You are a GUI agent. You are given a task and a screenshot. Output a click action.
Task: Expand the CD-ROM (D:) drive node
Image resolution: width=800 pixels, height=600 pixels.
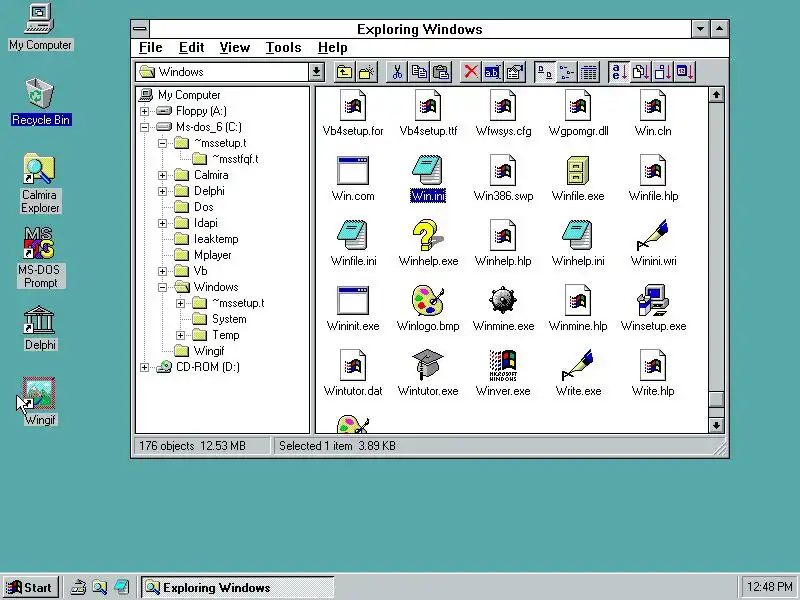(144, 367)
